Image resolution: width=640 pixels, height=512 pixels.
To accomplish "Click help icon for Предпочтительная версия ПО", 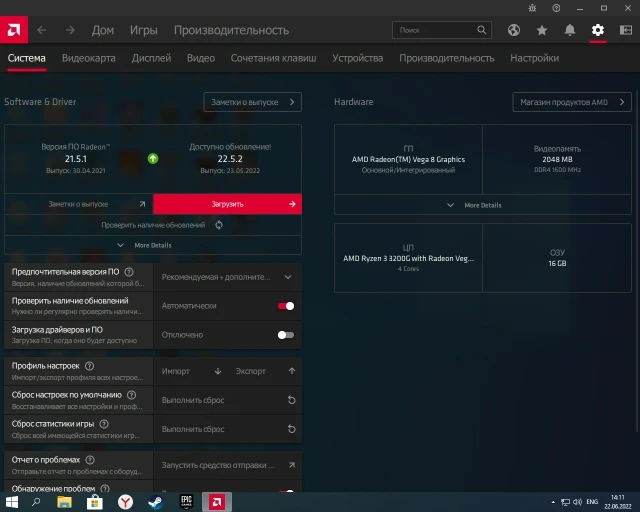I will point(129,272).
